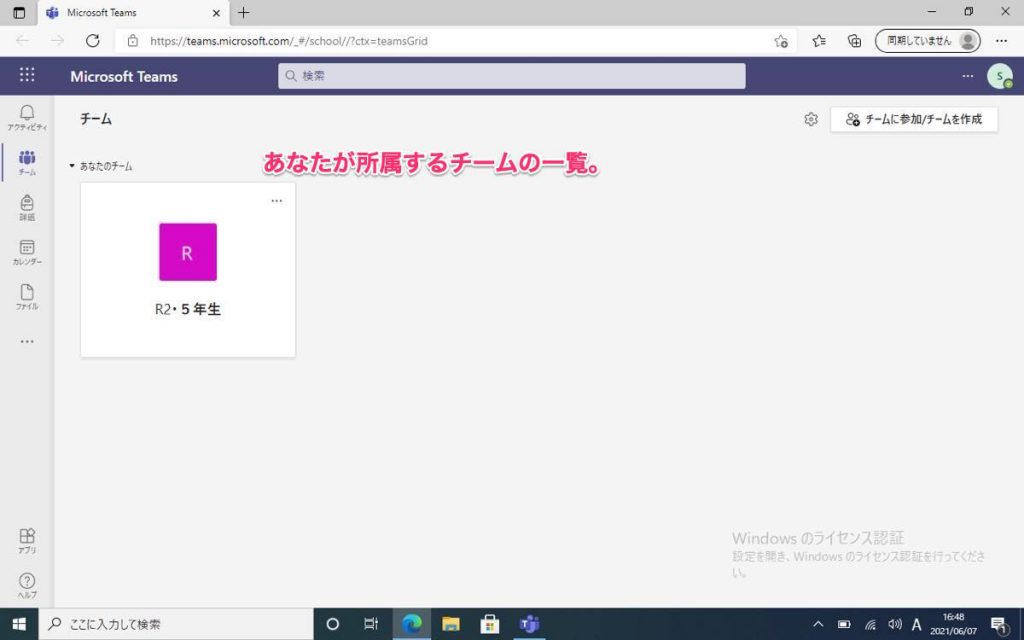Reload the page in the browser

tap(93, 41)
